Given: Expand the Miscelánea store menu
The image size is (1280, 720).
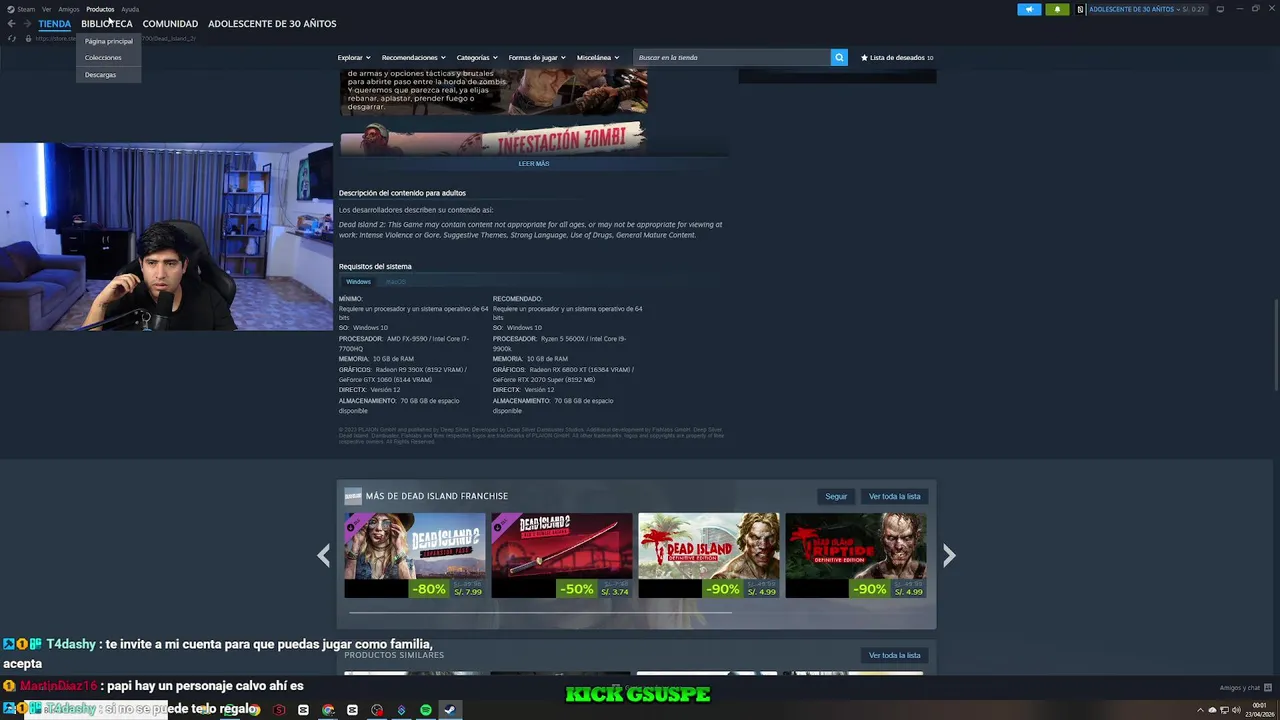Looking at the screenshot, I should pyautogui.click(x=598, y=57).
